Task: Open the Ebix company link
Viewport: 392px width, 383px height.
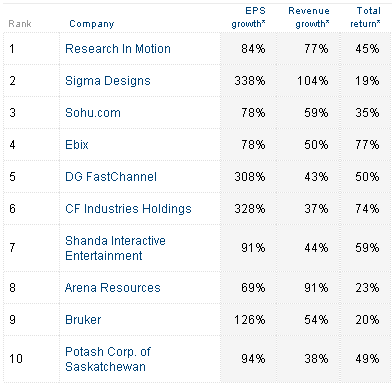Action: (x=77, y=145)
